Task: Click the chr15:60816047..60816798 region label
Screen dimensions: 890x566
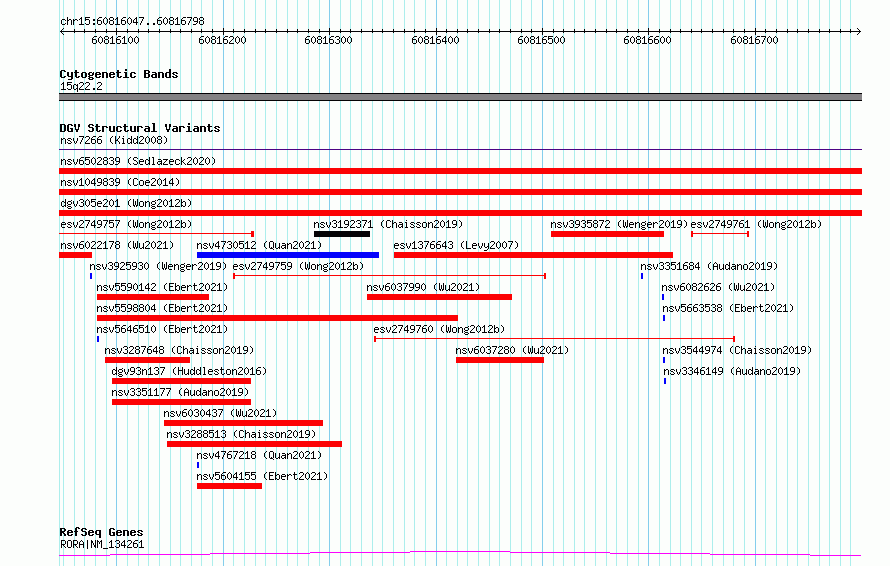Action: (x=132, y=22)
